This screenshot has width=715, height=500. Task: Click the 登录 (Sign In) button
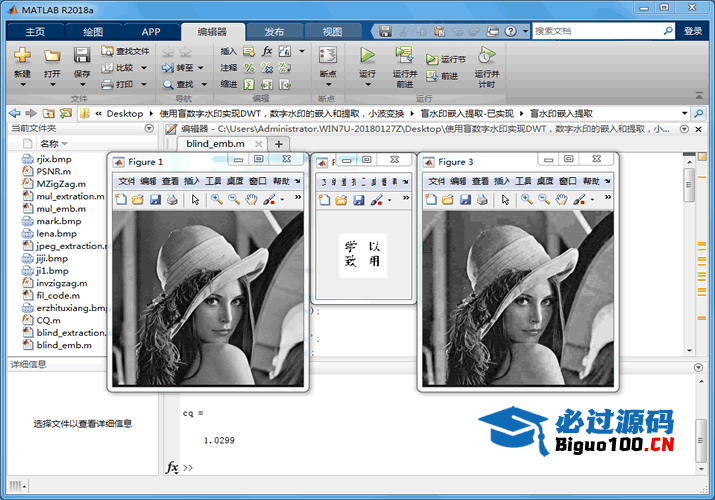693,31
